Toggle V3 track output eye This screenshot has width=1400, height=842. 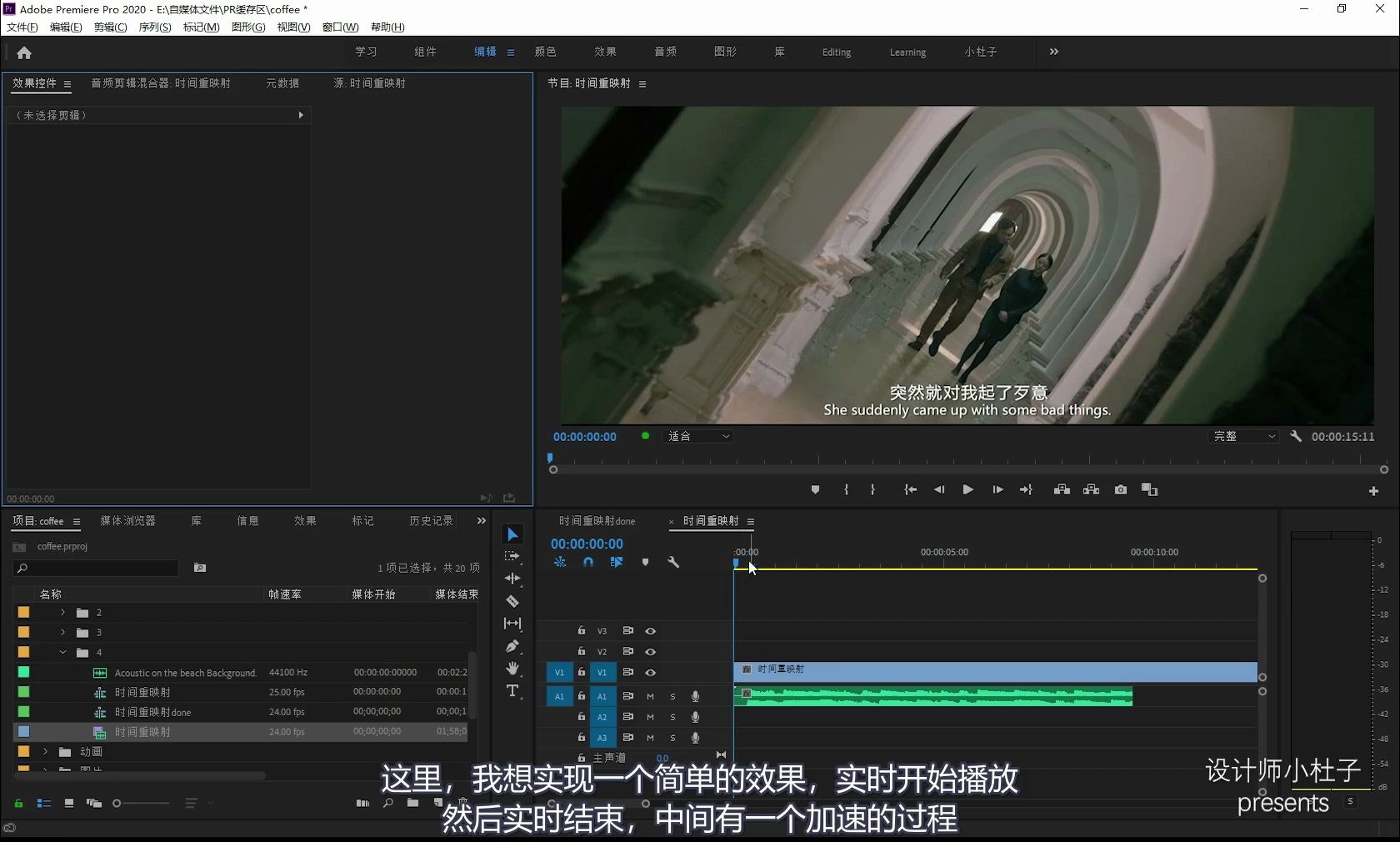point(651,631)
